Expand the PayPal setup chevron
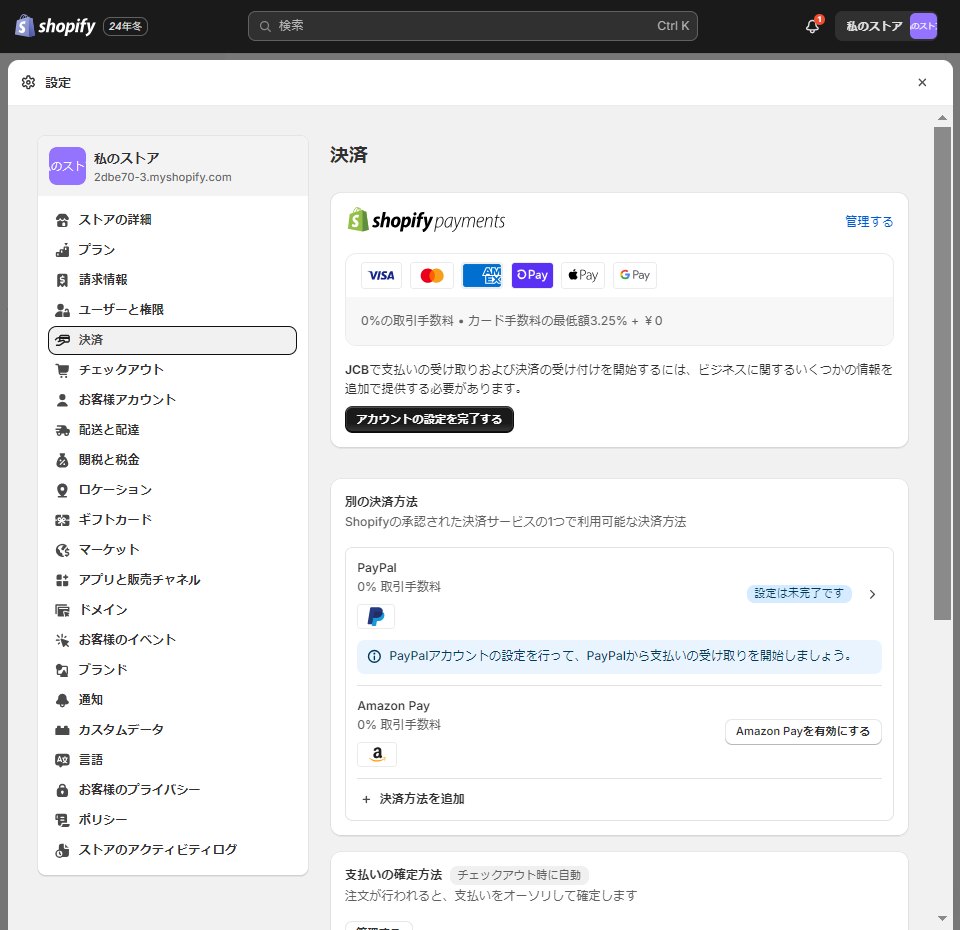960x930 pixels. coord(872,594)
